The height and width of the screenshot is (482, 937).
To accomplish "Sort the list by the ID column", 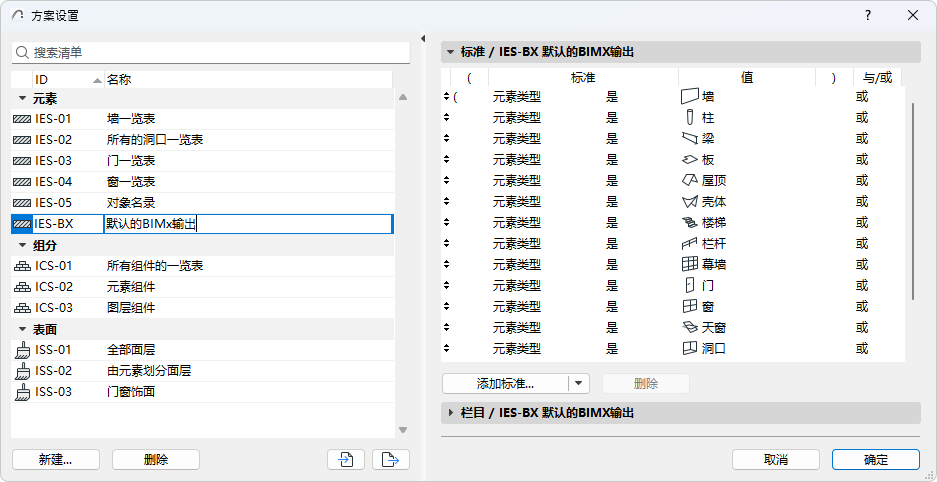I will pyautogui.click(x=68, y=79).
